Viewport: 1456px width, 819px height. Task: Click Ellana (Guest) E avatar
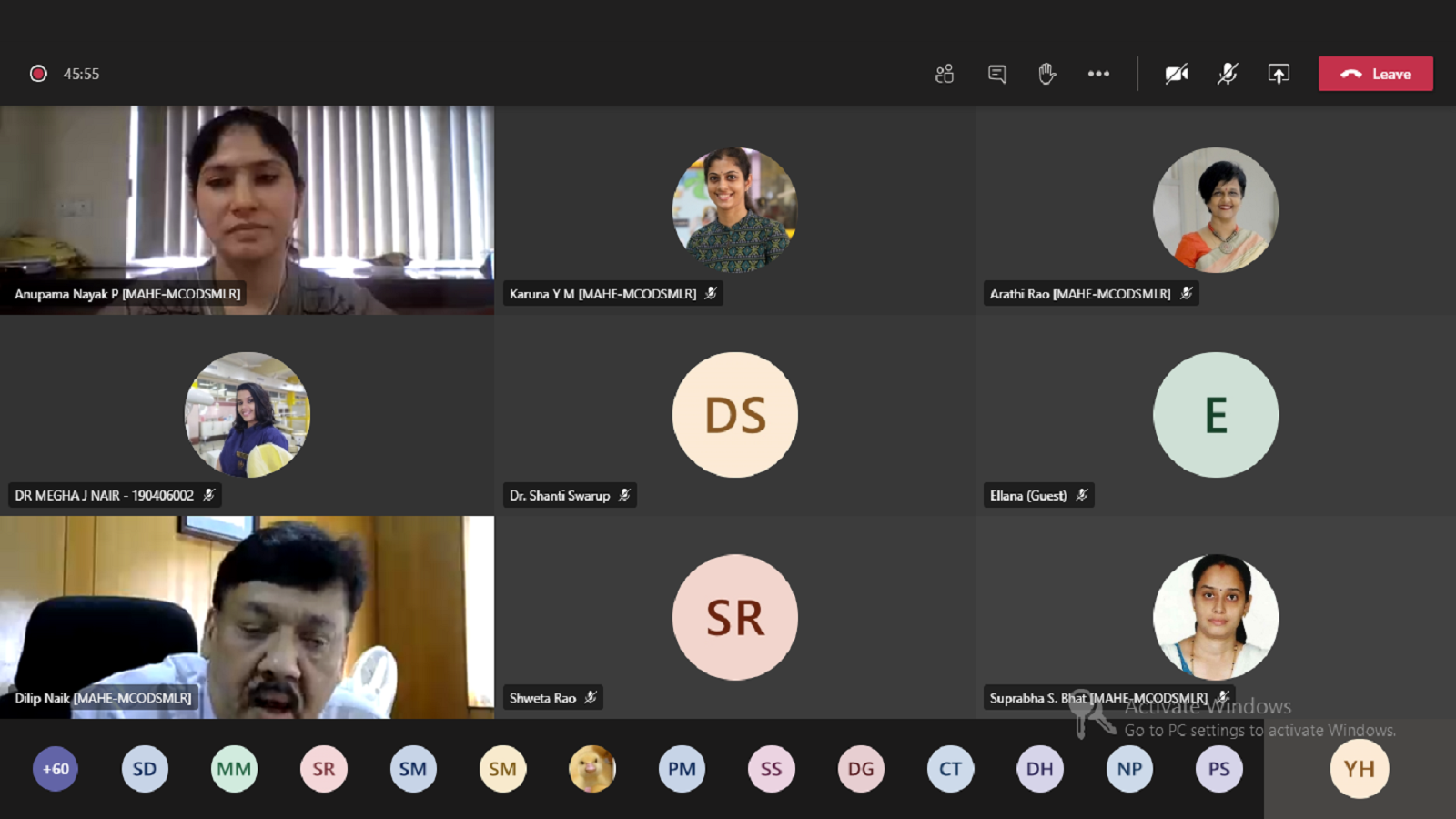point(1216,415)
